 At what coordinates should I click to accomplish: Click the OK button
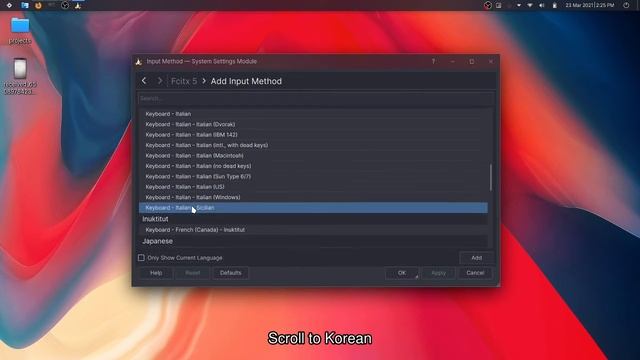(402, 273)
